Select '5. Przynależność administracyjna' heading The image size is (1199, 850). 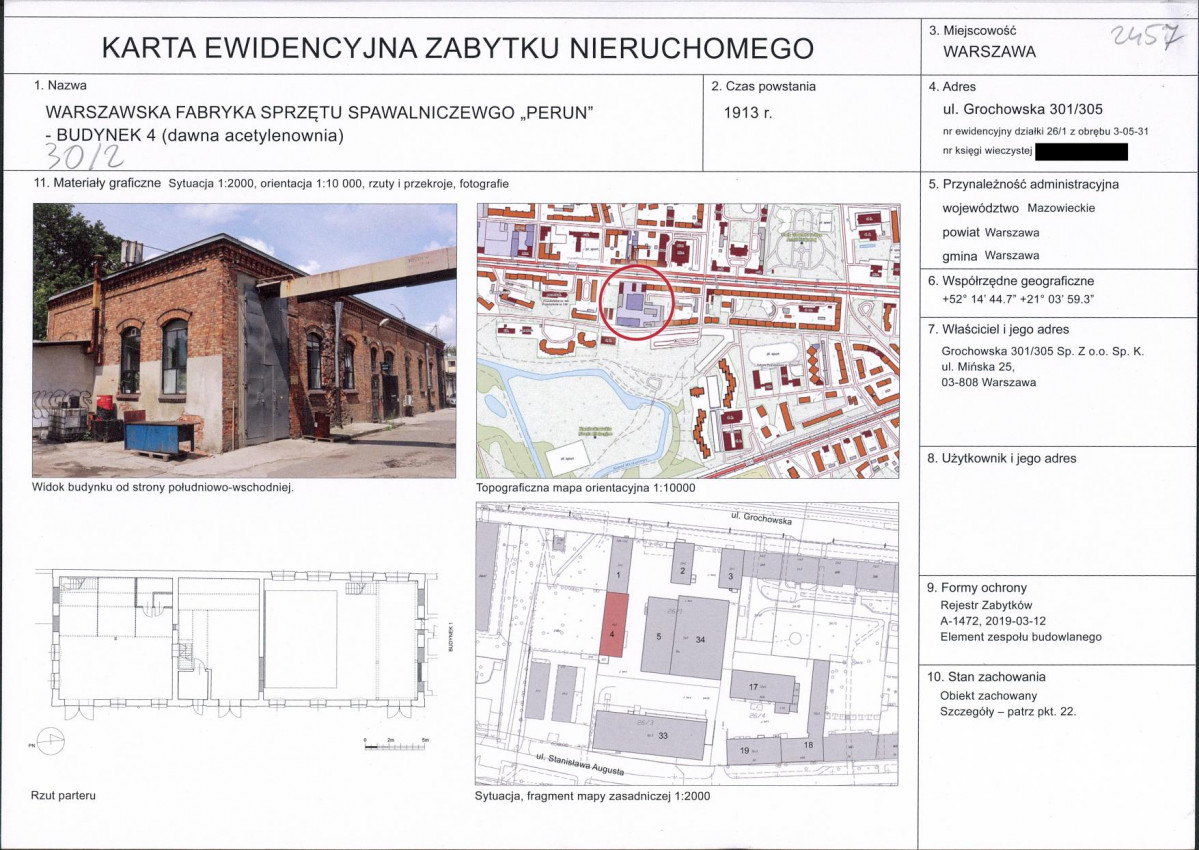1023,184
